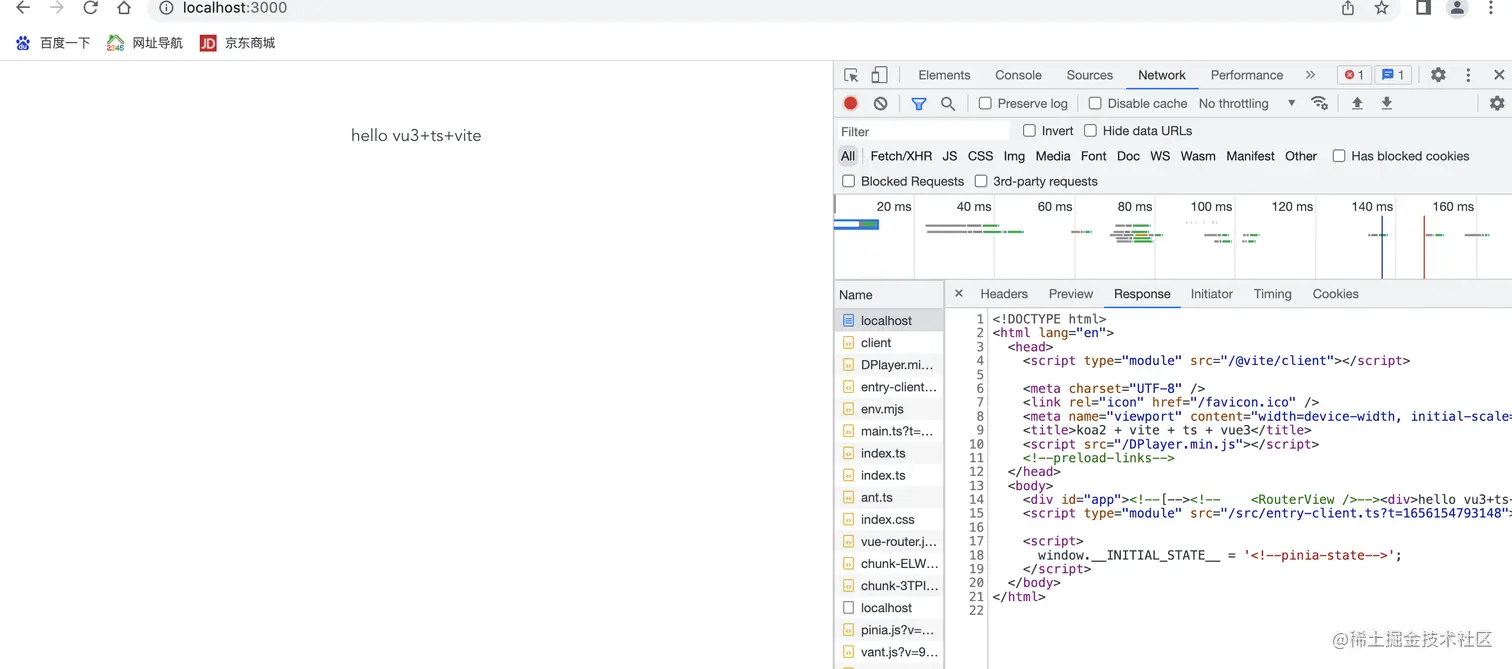
Task: Switch to the Elements tab
Action: (x=944, y=75)
